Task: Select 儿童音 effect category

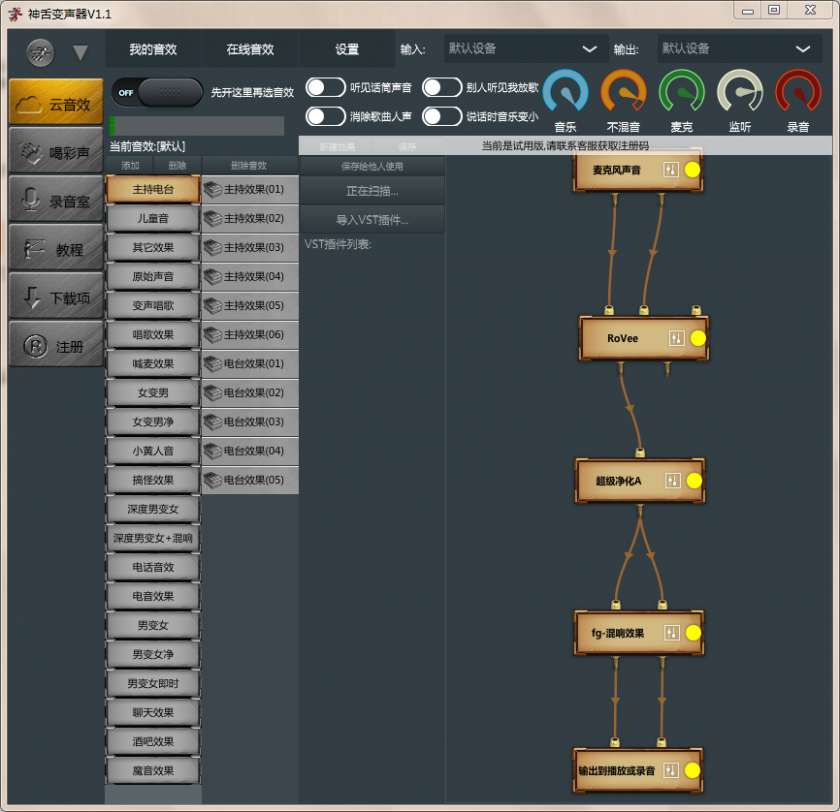Action: click(152, 218)
